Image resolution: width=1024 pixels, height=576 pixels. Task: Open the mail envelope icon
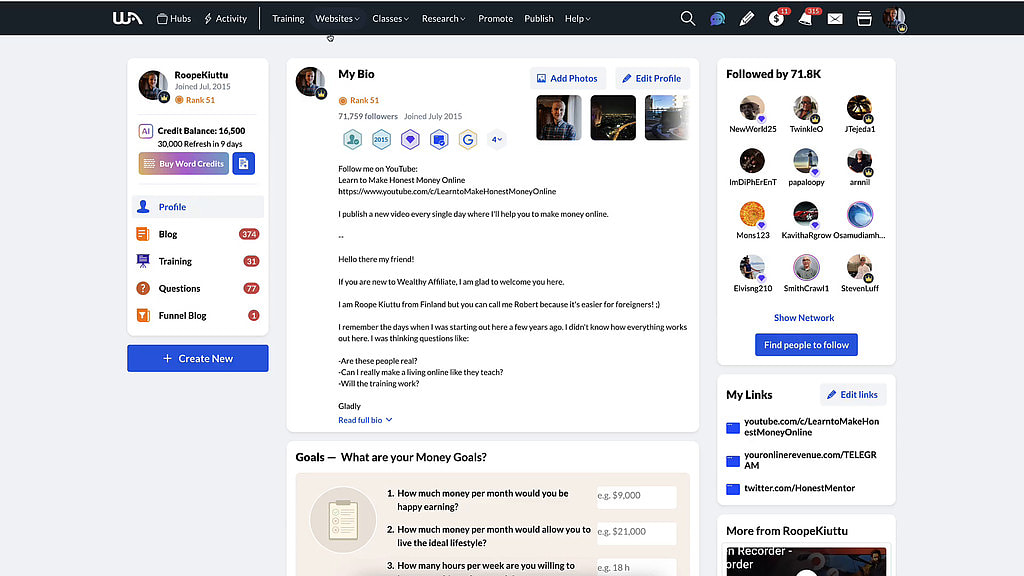tap(835, 19)
